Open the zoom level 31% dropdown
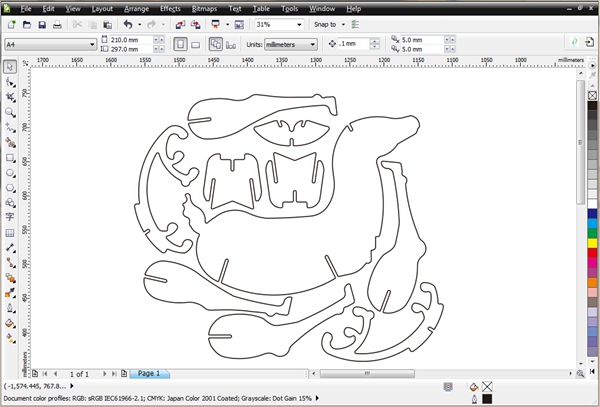This screenshot has height=407, width=600. 299,25
